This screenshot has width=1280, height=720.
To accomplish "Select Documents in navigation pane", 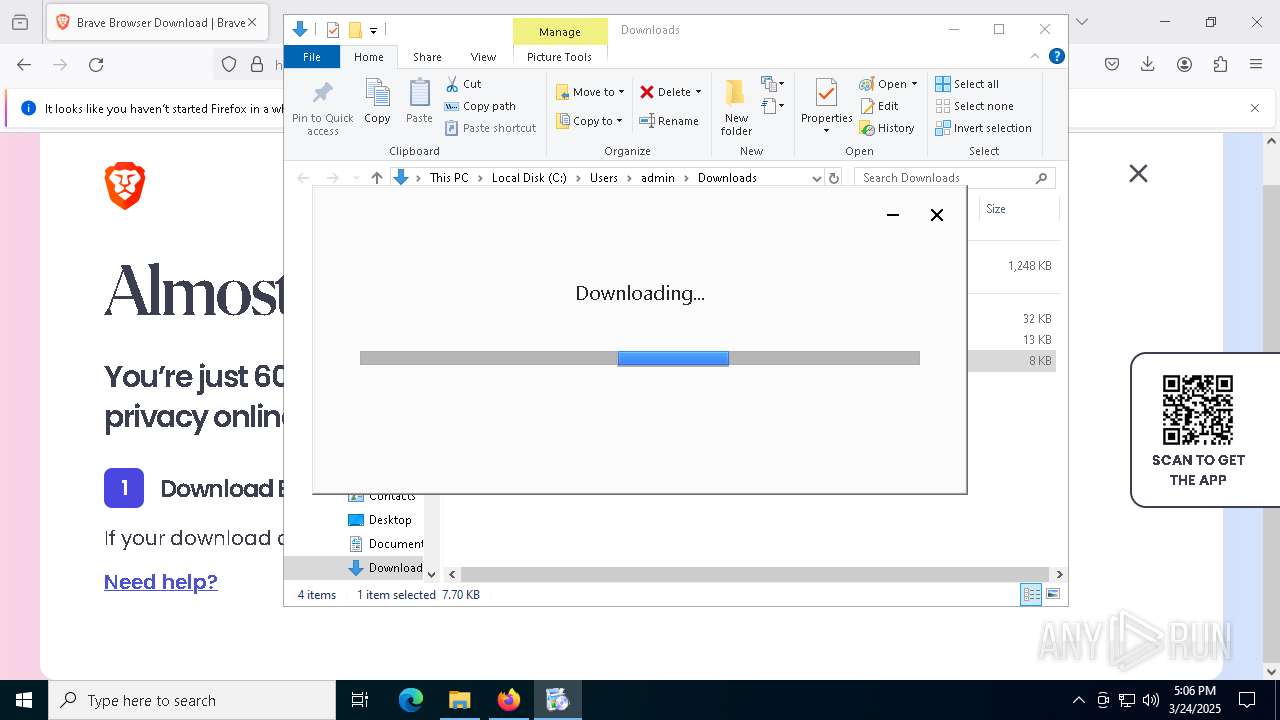I will click(x=386, y=544).
